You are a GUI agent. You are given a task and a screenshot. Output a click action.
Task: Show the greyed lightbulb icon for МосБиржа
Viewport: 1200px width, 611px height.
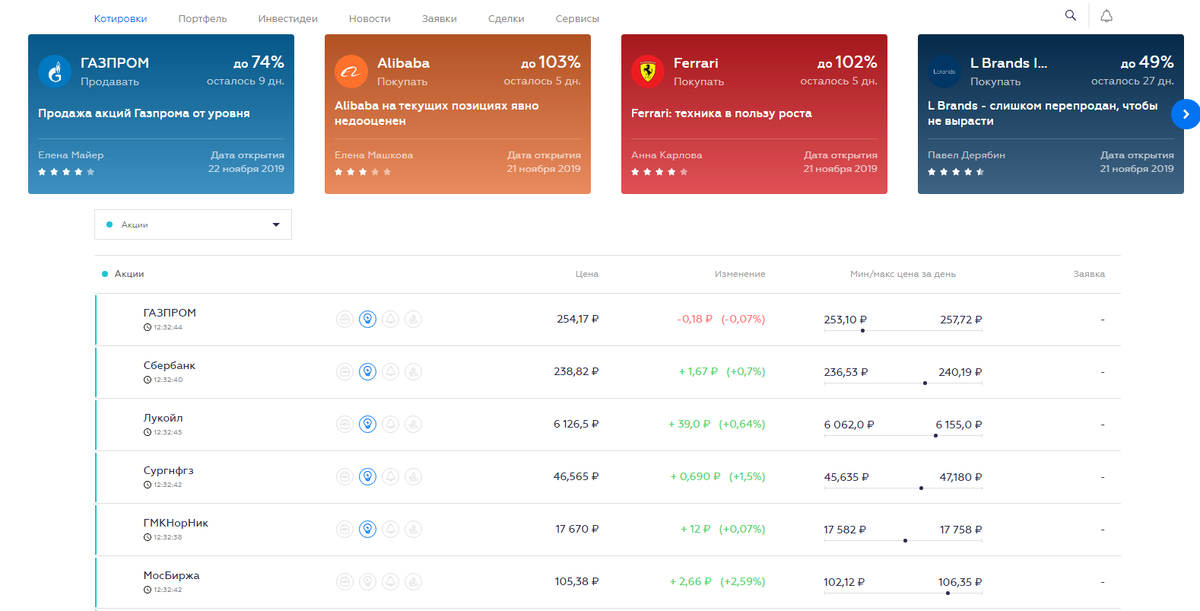click(x=367, y=581)
